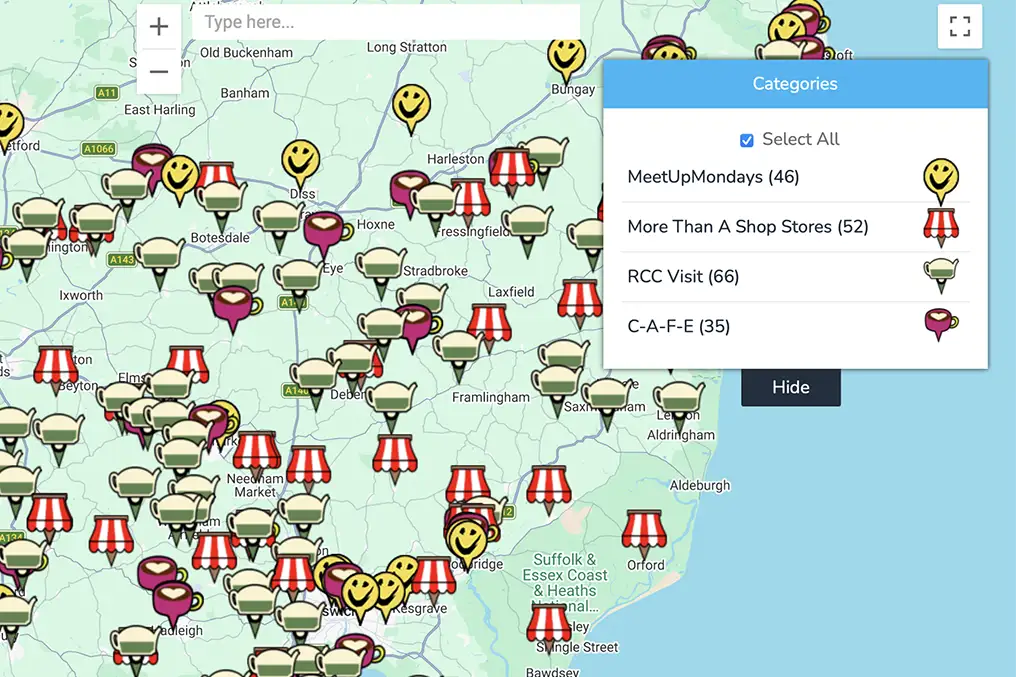This screenshot has width=1016, height=677.
Task: Hide the categories panel
Action: coord(791,387)
